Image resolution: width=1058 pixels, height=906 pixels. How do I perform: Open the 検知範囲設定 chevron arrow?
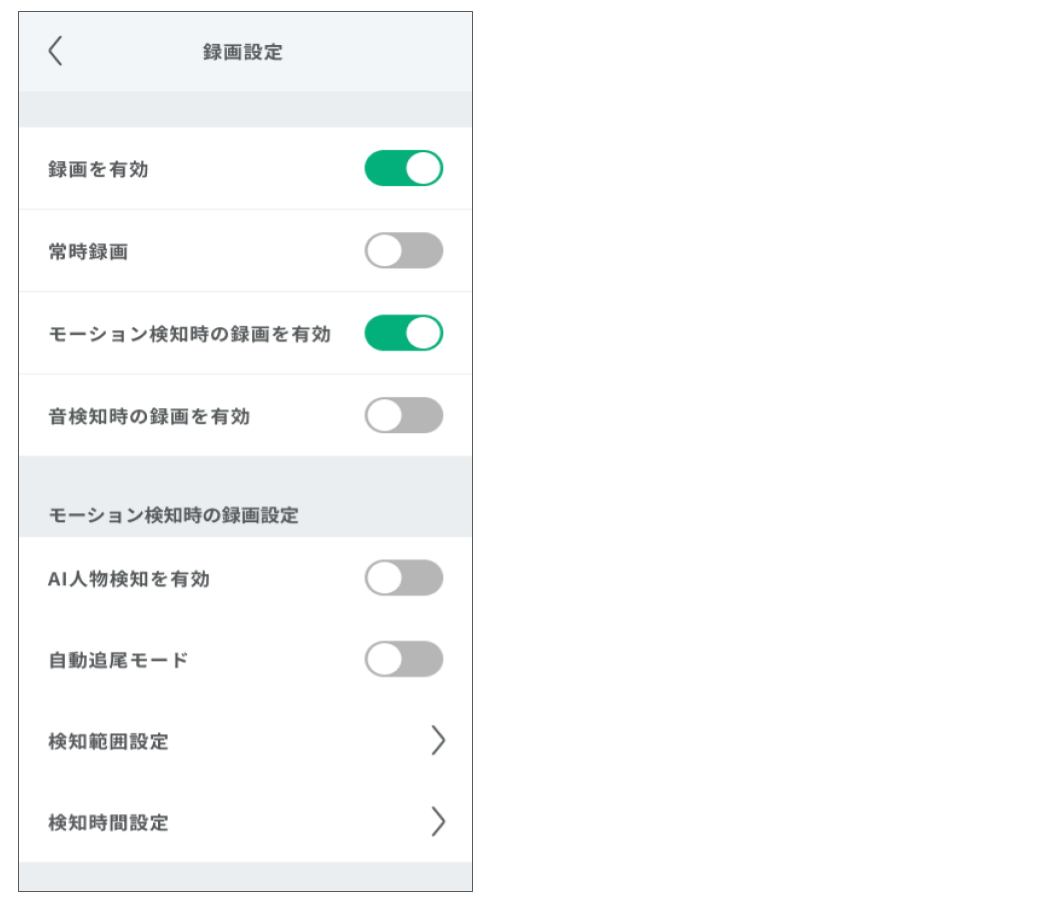point(437,741)
